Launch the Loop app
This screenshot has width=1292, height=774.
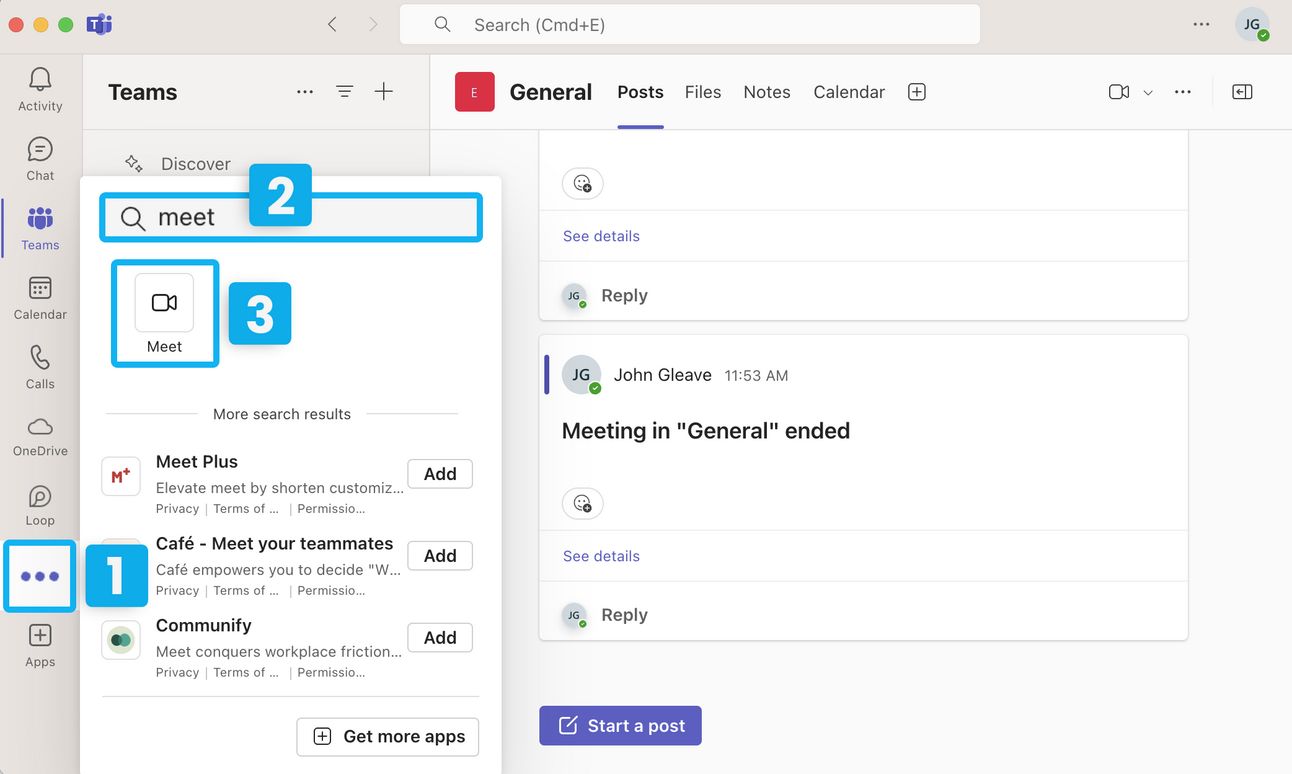pyautogui.click(x=40, y=505)
